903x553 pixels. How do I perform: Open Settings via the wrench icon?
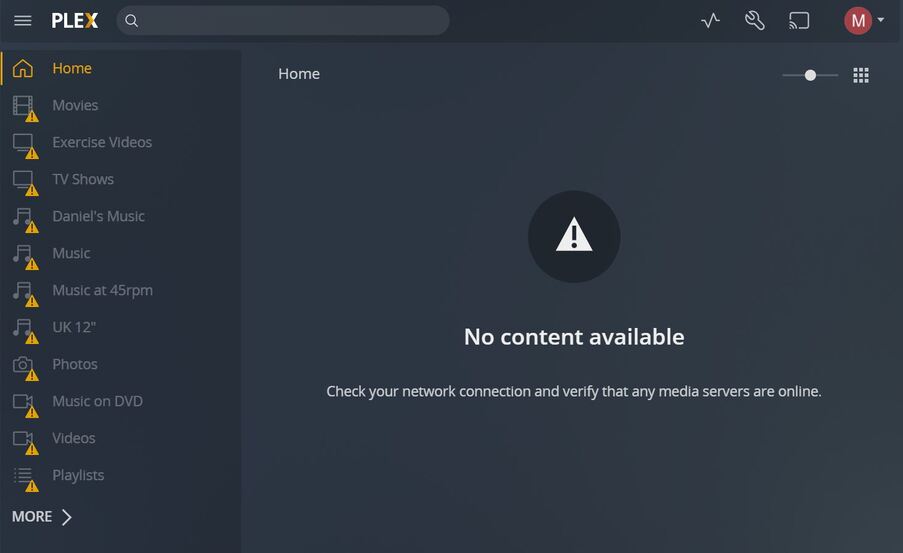point(754,21)
